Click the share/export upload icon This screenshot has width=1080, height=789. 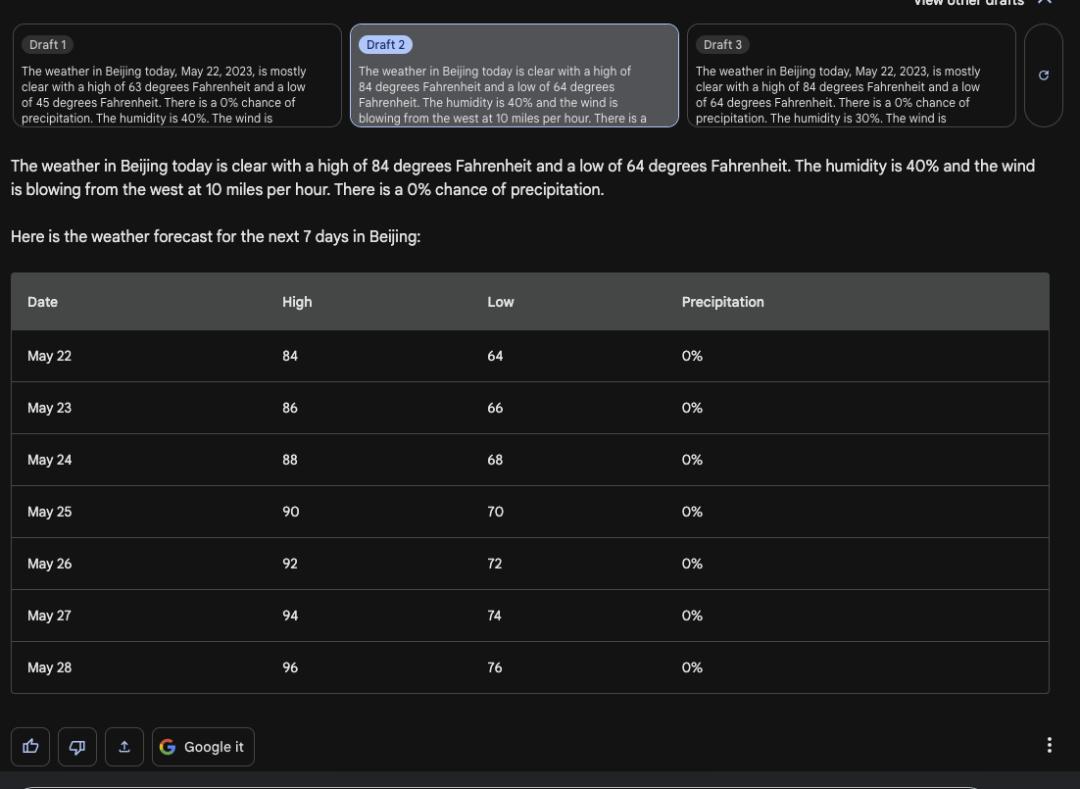coord(124,746)
